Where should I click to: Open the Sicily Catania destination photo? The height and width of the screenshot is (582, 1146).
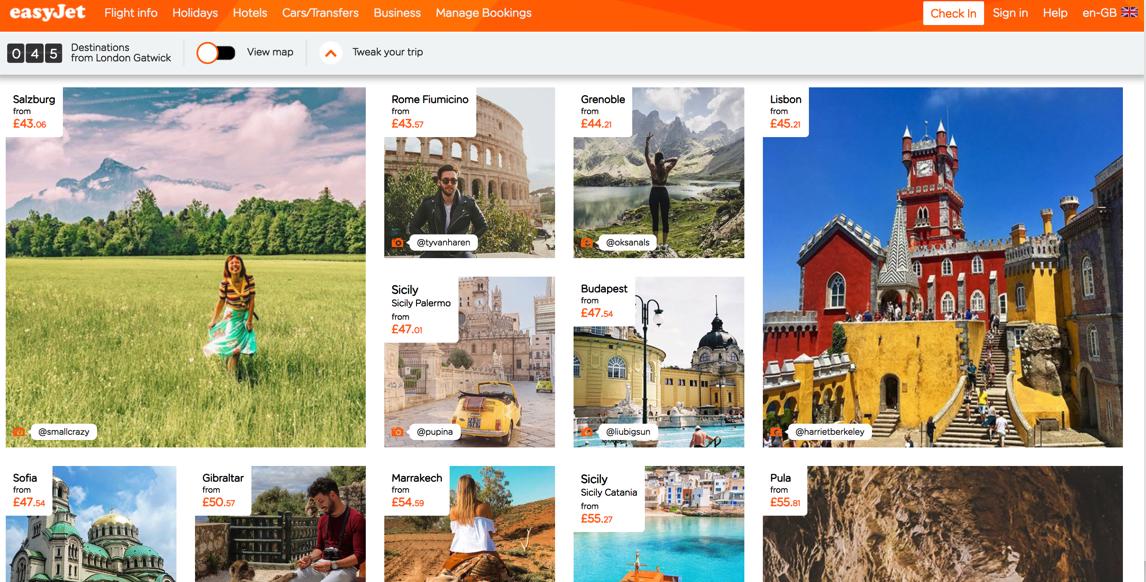pyautogui.click(x=659, y=524)
